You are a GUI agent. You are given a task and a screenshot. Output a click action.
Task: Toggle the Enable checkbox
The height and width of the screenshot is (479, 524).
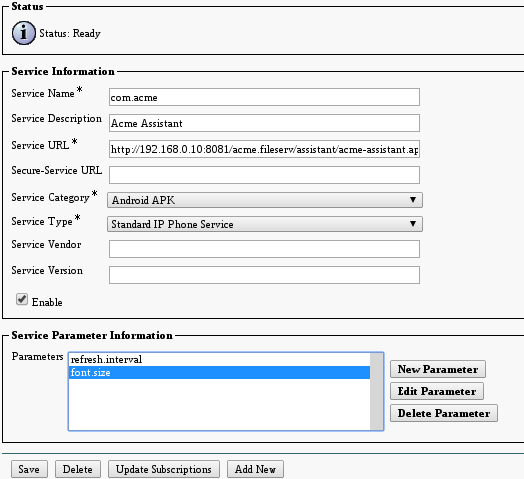[x=22, y=299]
